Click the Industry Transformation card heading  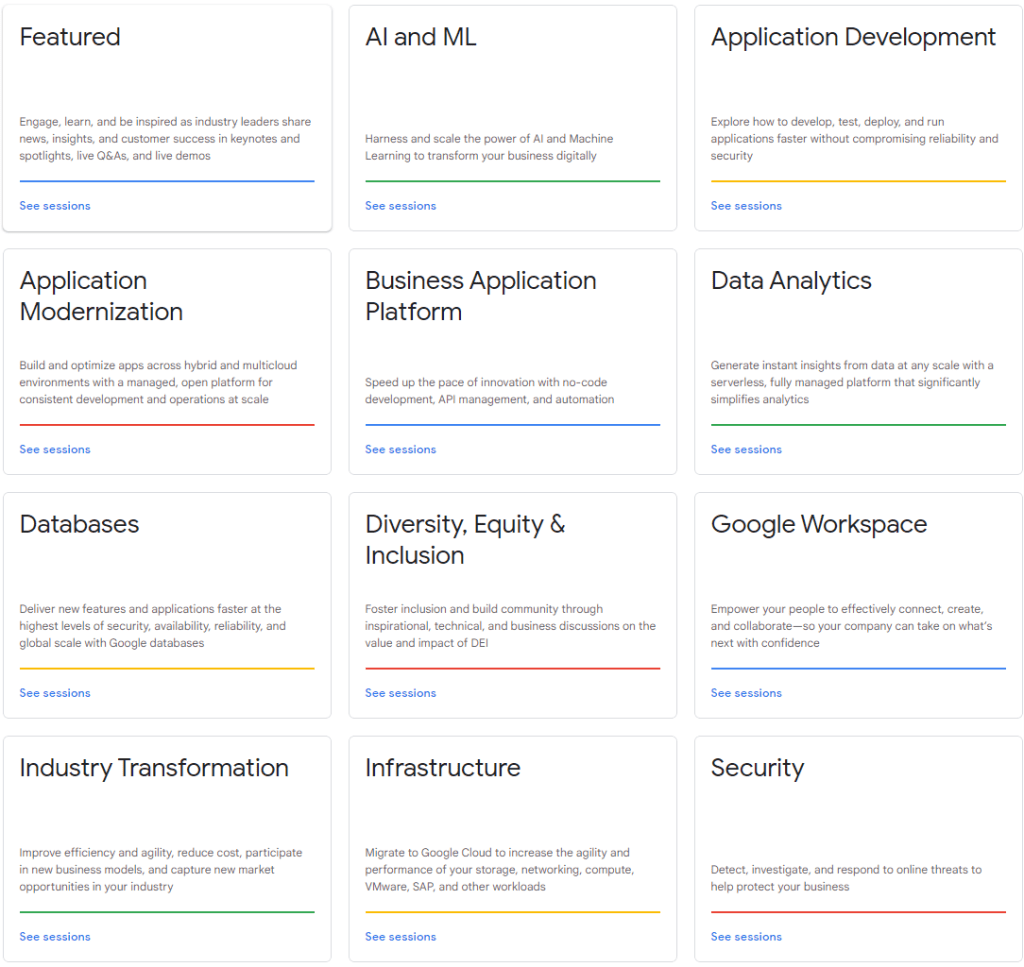pyautogui.click(x=154, y=768)
